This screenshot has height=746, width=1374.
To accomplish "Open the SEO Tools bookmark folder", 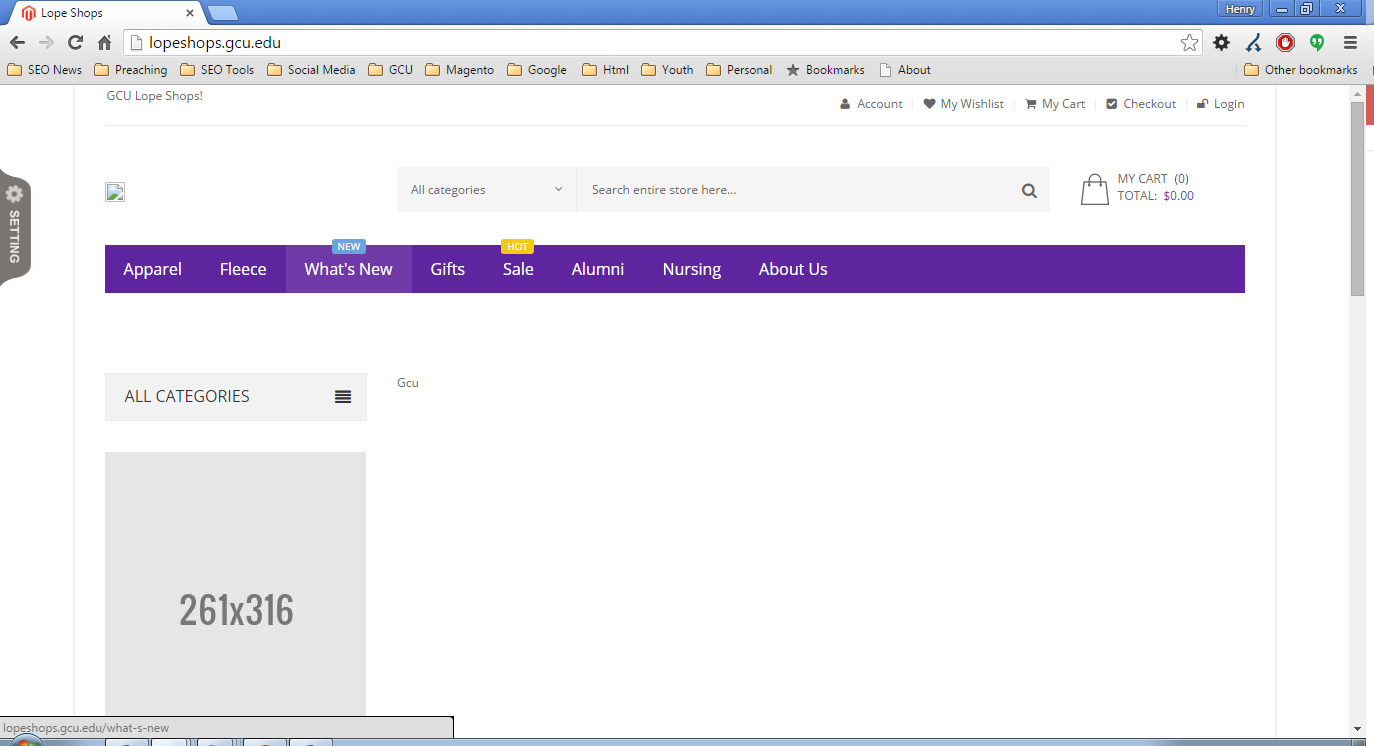I will click(x=217, y=70).
